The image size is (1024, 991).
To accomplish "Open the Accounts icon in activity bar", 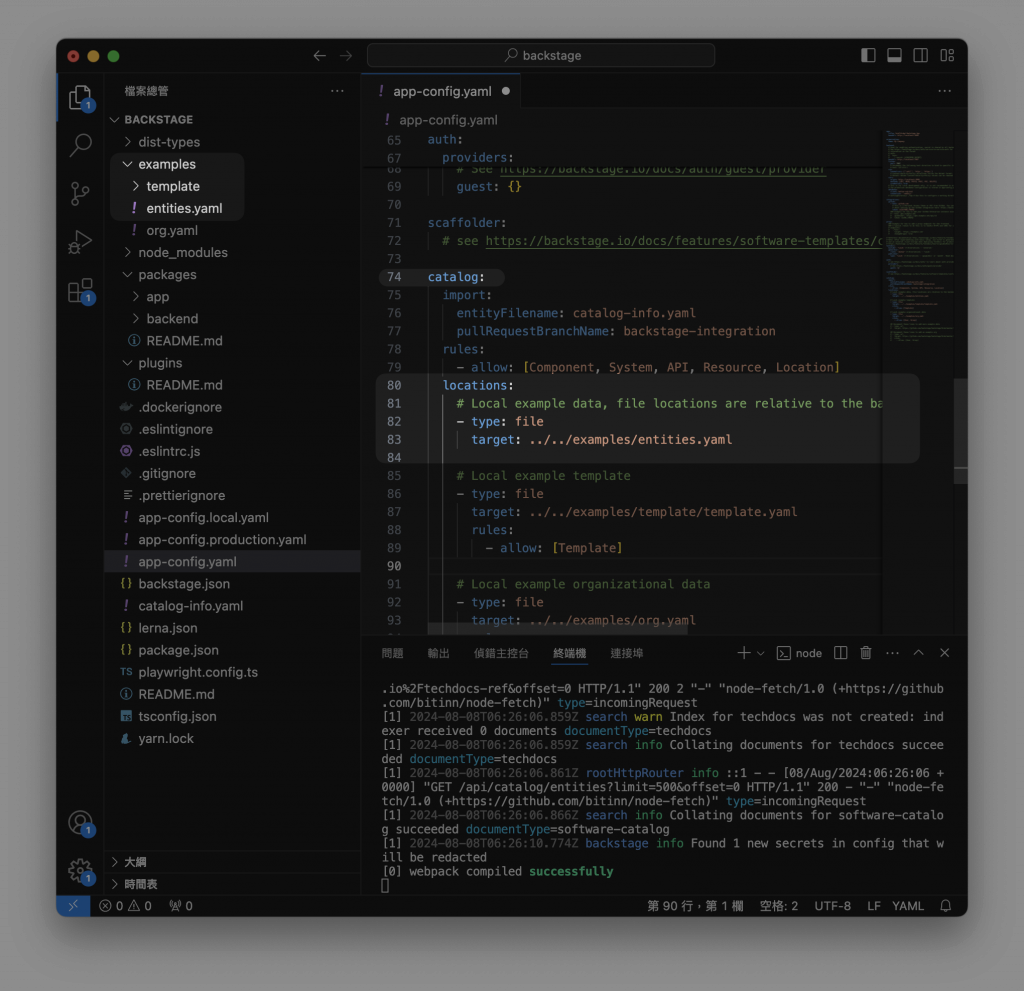I will pos(80,822).
